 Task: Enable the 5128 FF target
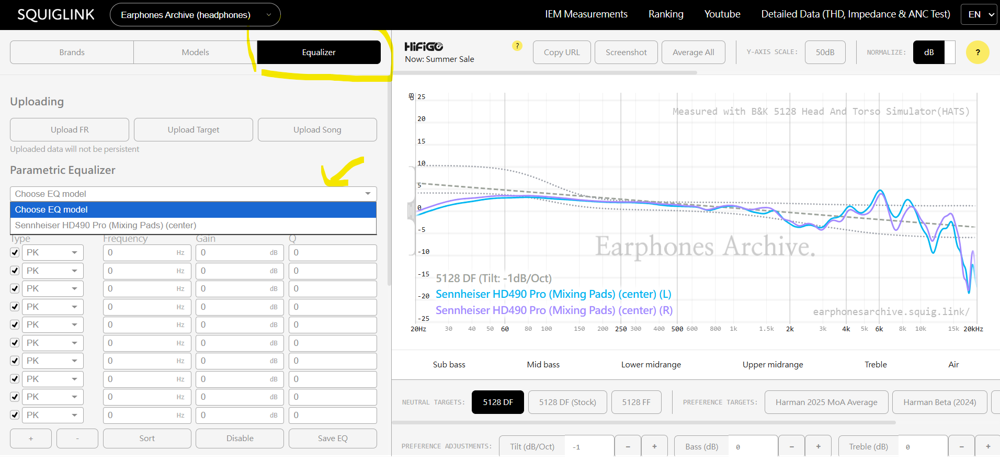(x=634, y=402)
